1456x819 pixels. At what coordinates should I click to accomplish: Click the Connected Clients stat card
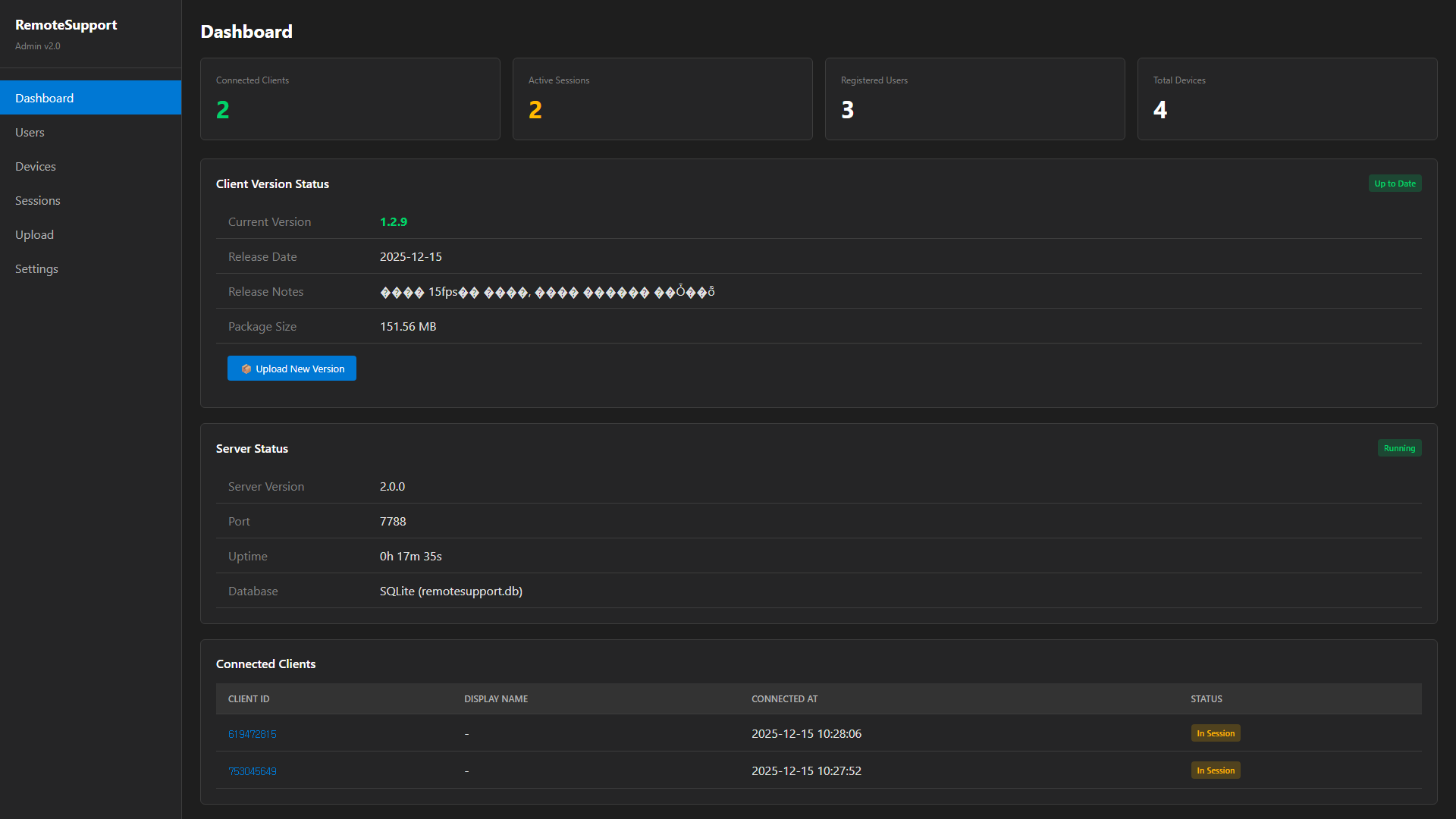coord(350,99)
